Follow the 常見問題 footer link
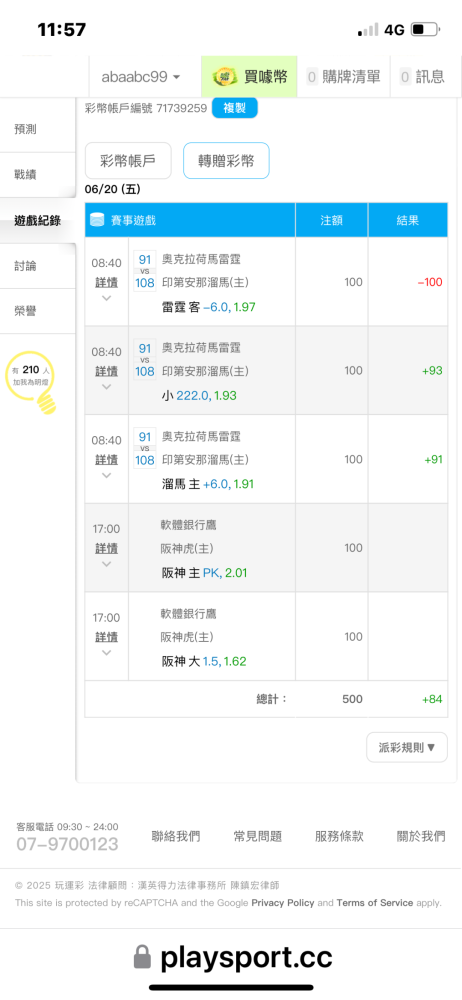Viewport: 462px width, 1000px height. pyautogui.click(x=257, y=836)
